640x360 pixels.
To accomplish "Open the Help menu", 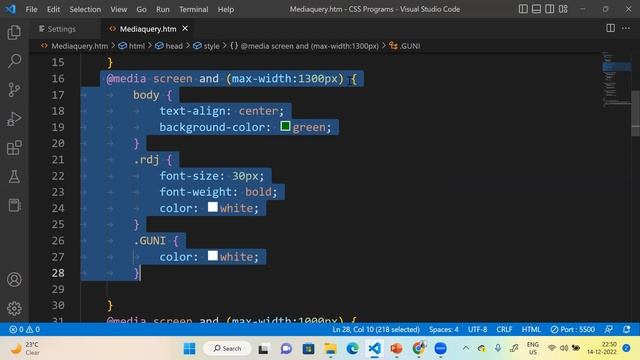I will click(x=226, y=9).
